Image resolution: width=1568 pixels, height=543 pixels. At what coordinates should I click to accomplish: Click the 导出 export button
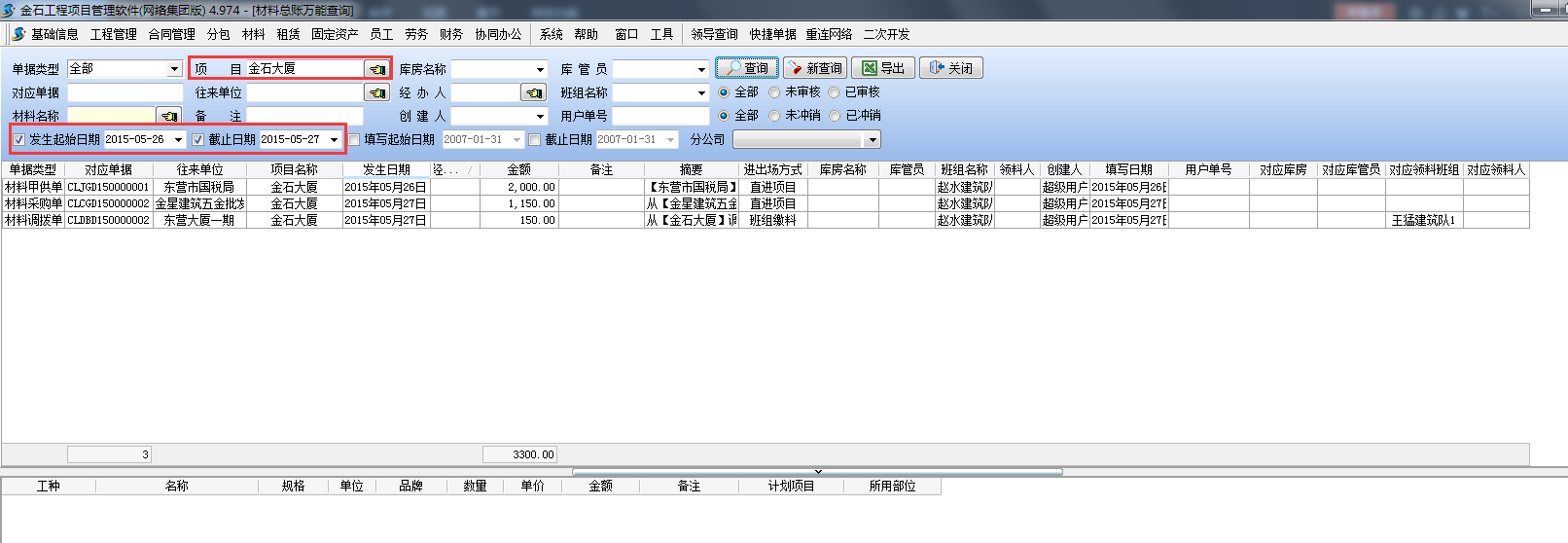pos(883,68)
